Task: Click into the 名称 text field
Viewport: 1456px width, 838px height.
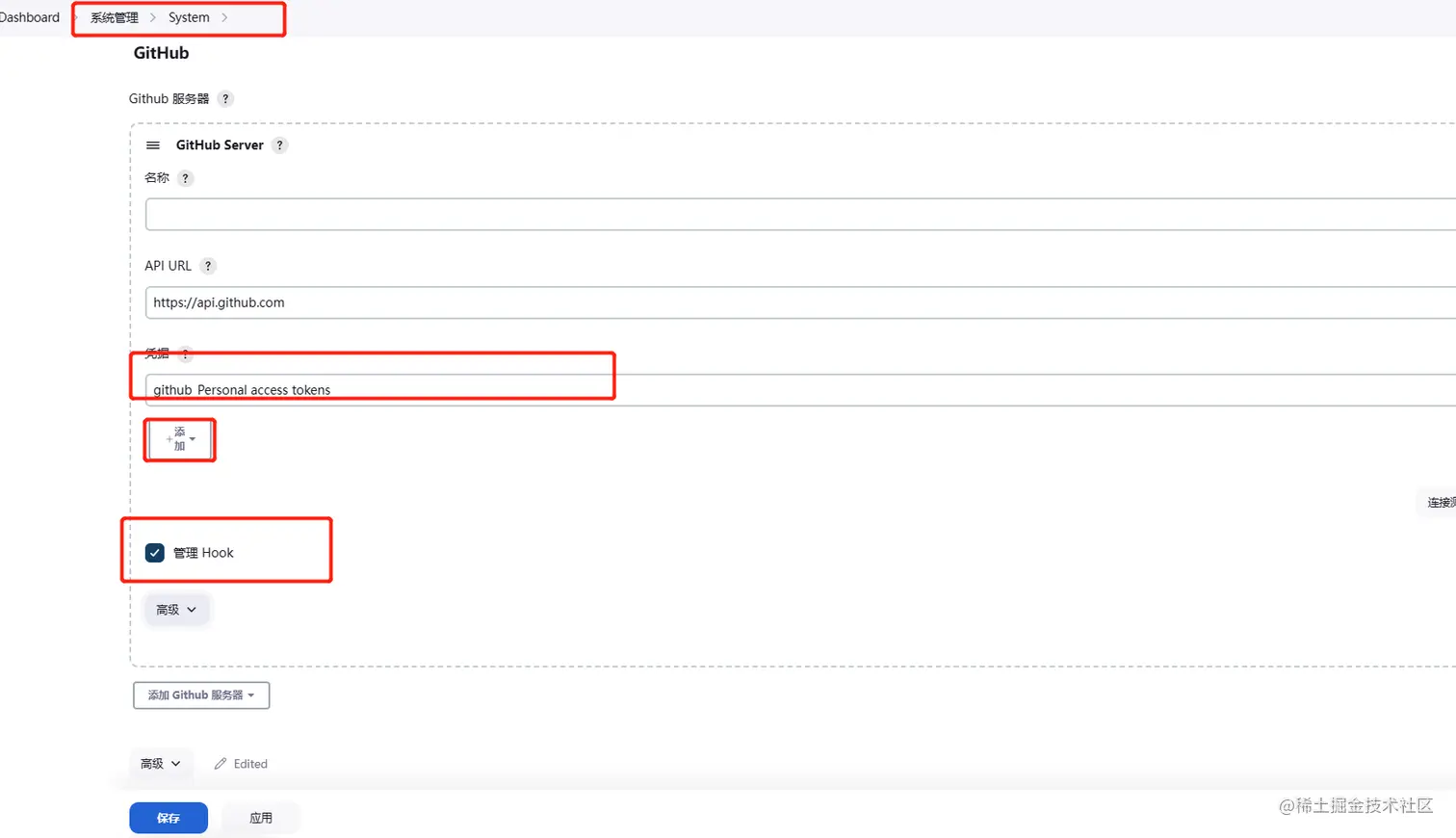Action: tap(770, 215)
